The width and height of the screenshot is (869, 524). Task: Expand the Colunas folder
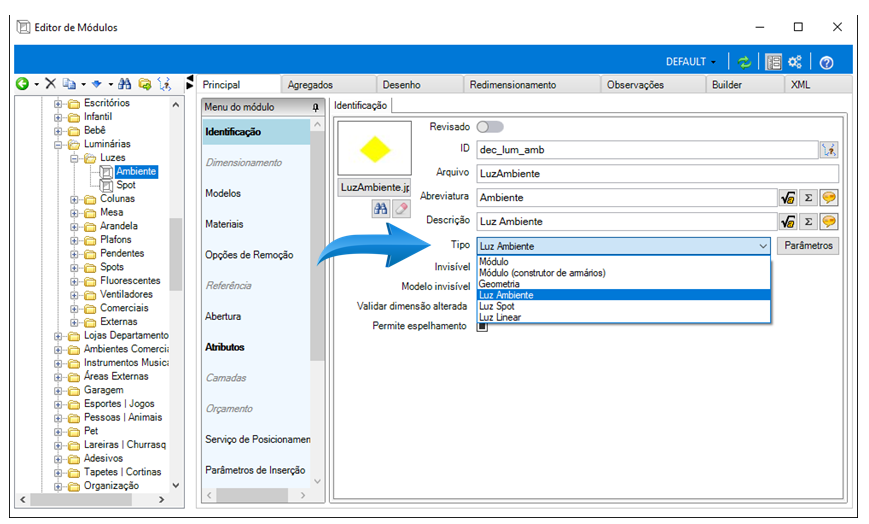(x=74, y=200)
